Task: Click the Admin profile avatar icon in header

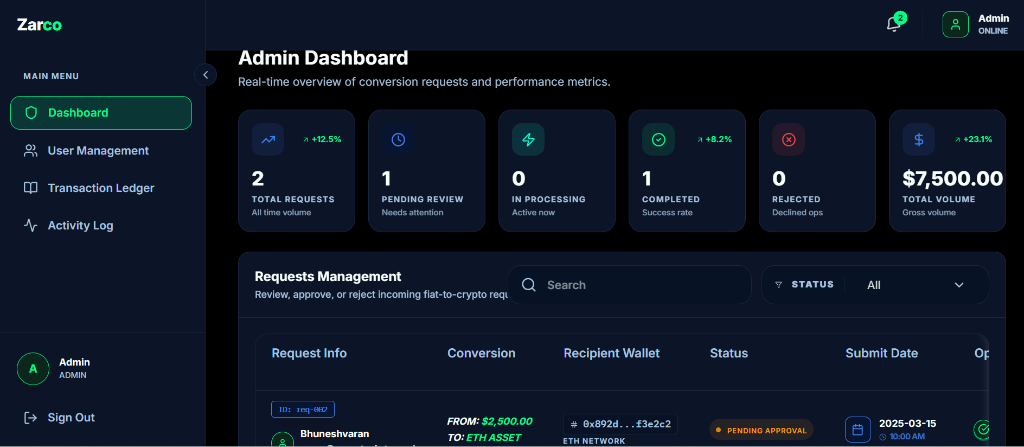Action: [x=955, y=24]
